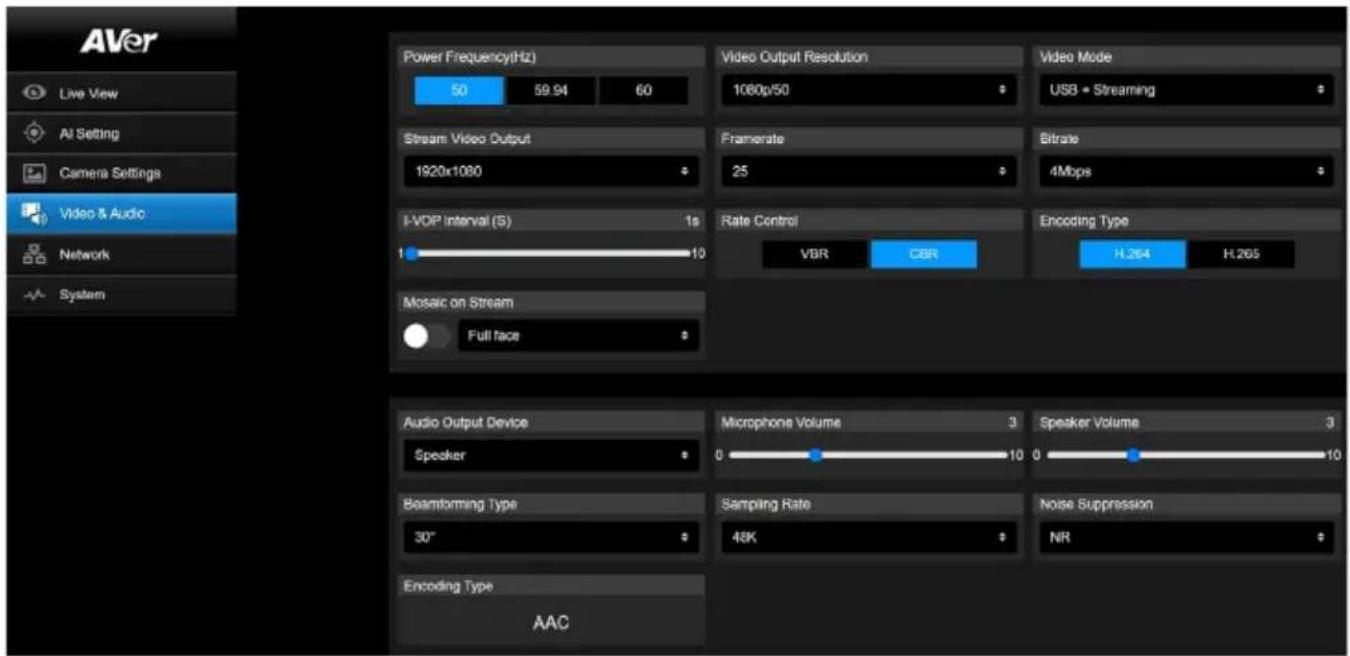The height and width of the screenshot is (656, 1350).
Task: Click the Speaker Volume label
Action: click(1089, 423)
